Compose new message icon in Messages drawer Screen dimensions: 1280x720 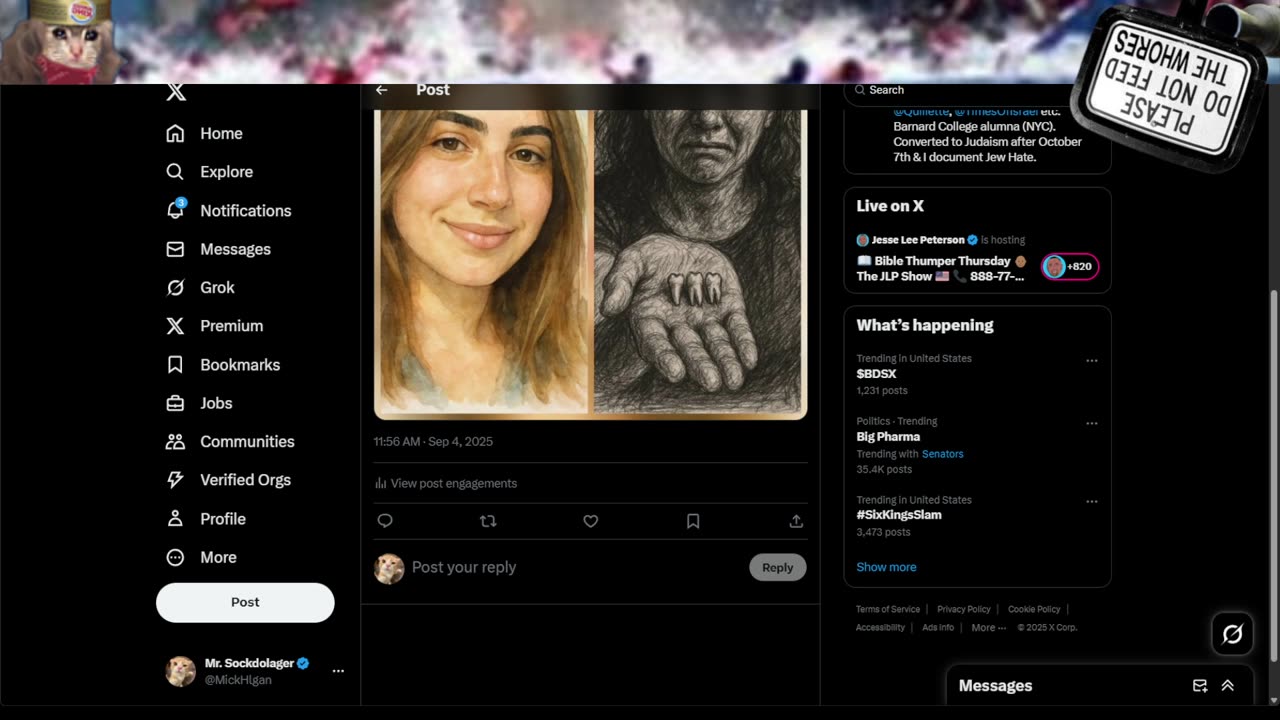1200,686
